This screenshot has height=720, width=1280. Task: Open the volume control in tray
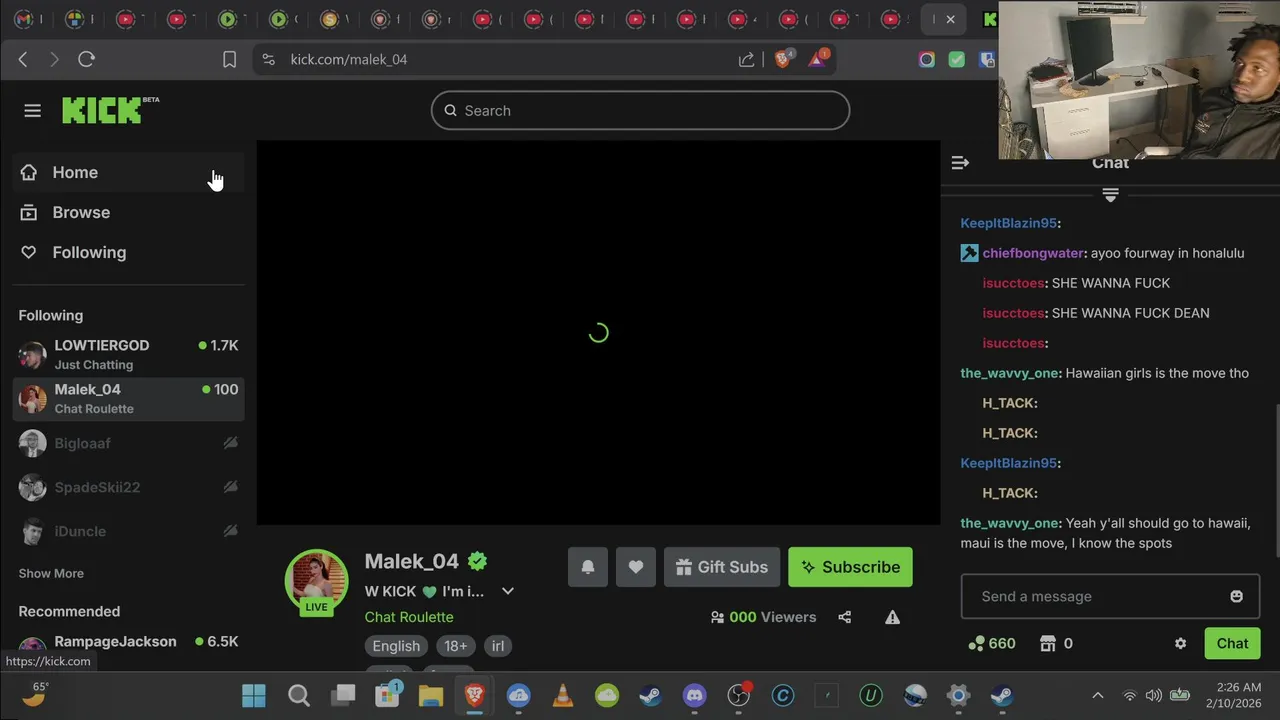point(1154,695)
